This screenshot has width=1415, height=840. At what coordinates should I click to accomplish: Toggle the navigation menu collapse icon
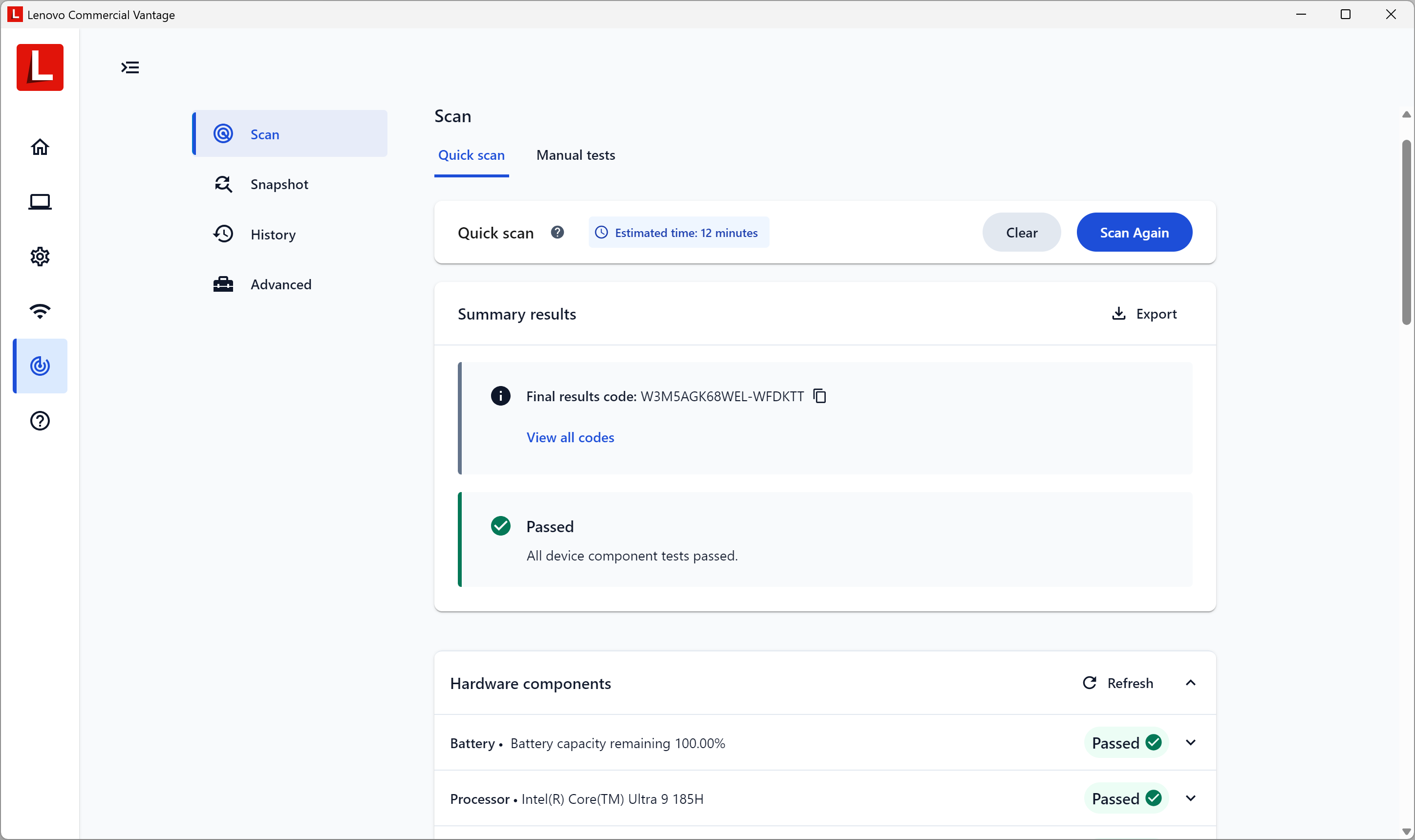coord(130,68)
